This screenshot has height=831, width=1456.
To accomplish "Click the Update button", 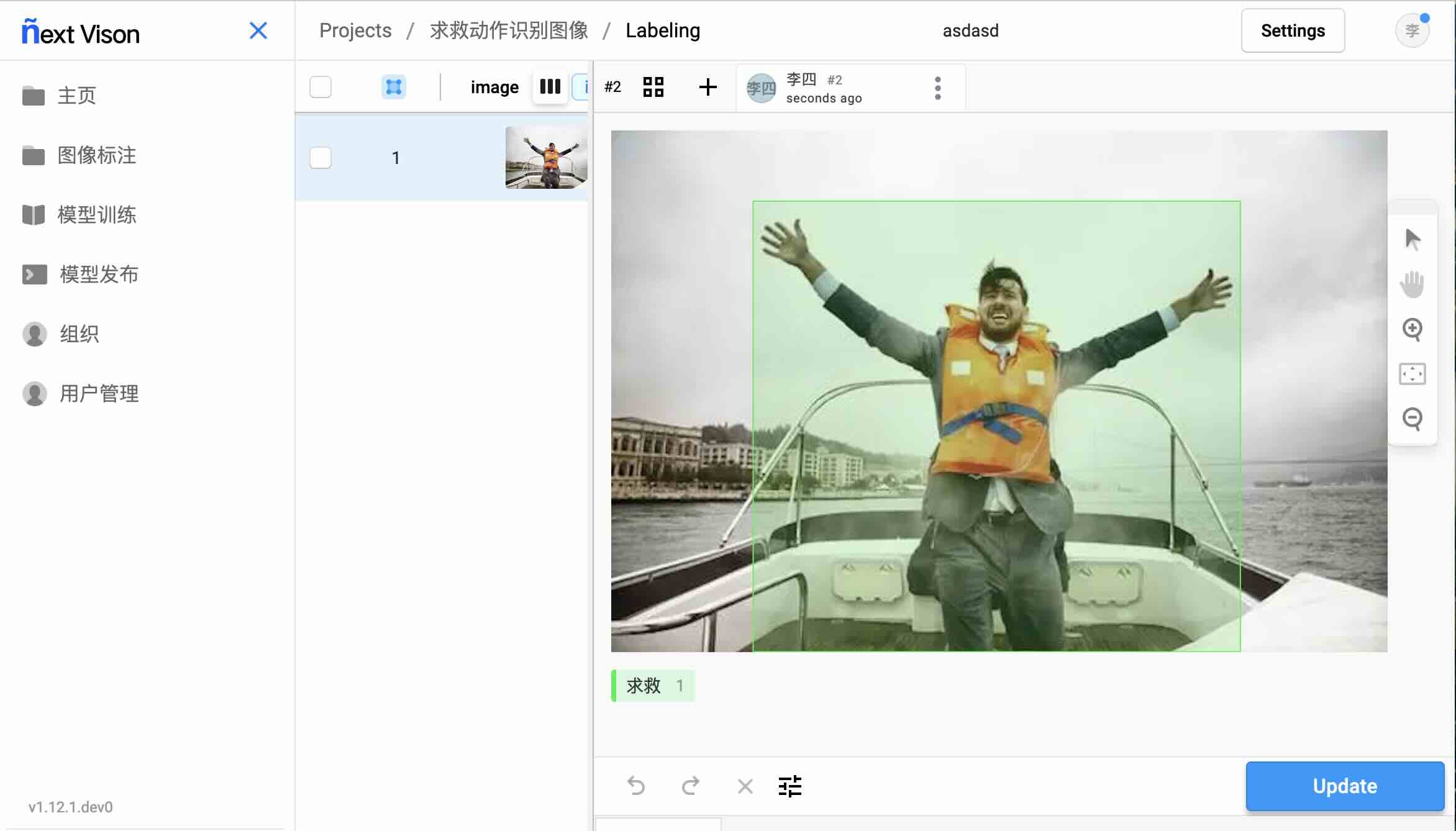I will pos(1344,786).
